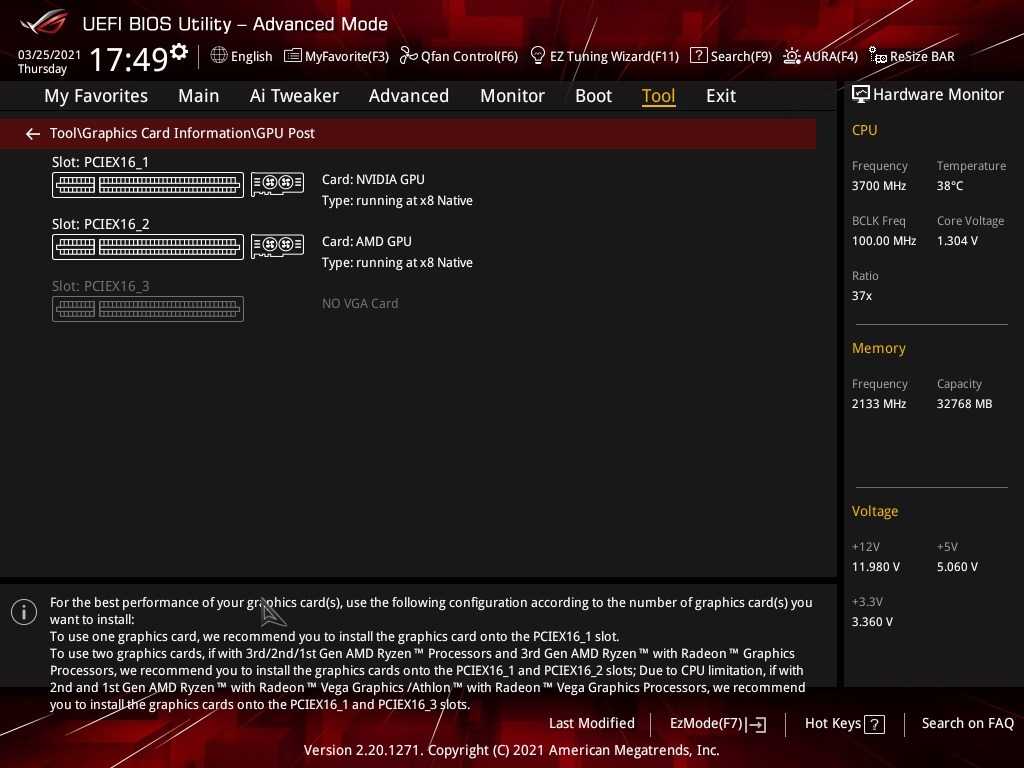
Task: Launch EZ Tuning Wizard bulb icon
Action: click(537, 56)
